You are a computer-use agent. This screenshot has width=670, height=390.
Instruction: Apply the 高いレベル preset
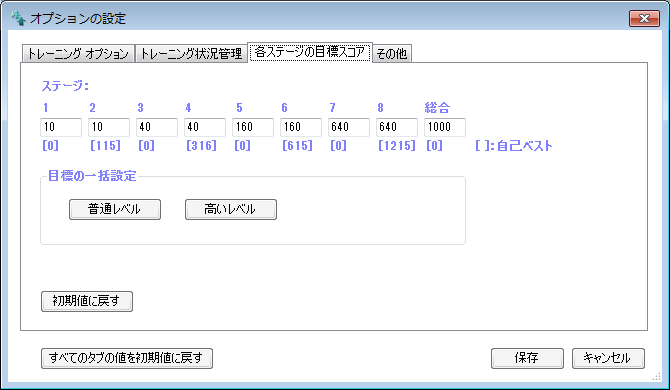pyautogui.click(x=231, y=209)
